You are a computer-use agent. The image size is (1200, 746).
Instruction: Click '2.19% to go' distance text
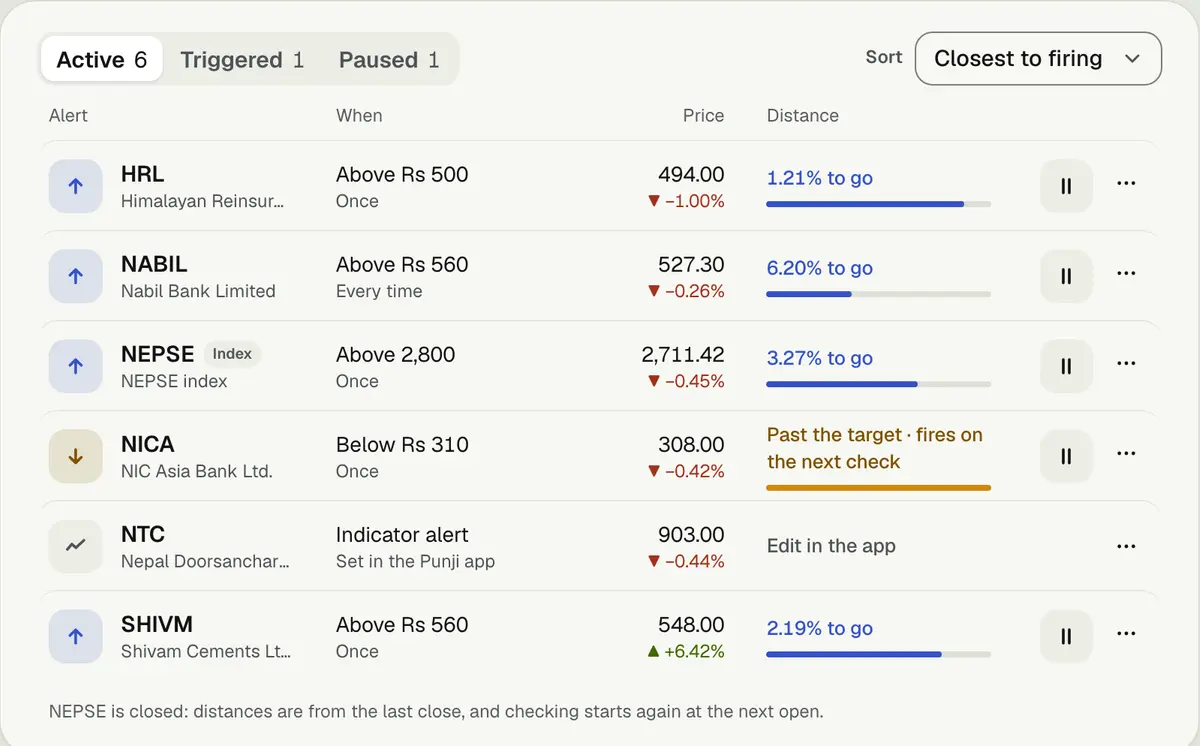coord(820,628)
